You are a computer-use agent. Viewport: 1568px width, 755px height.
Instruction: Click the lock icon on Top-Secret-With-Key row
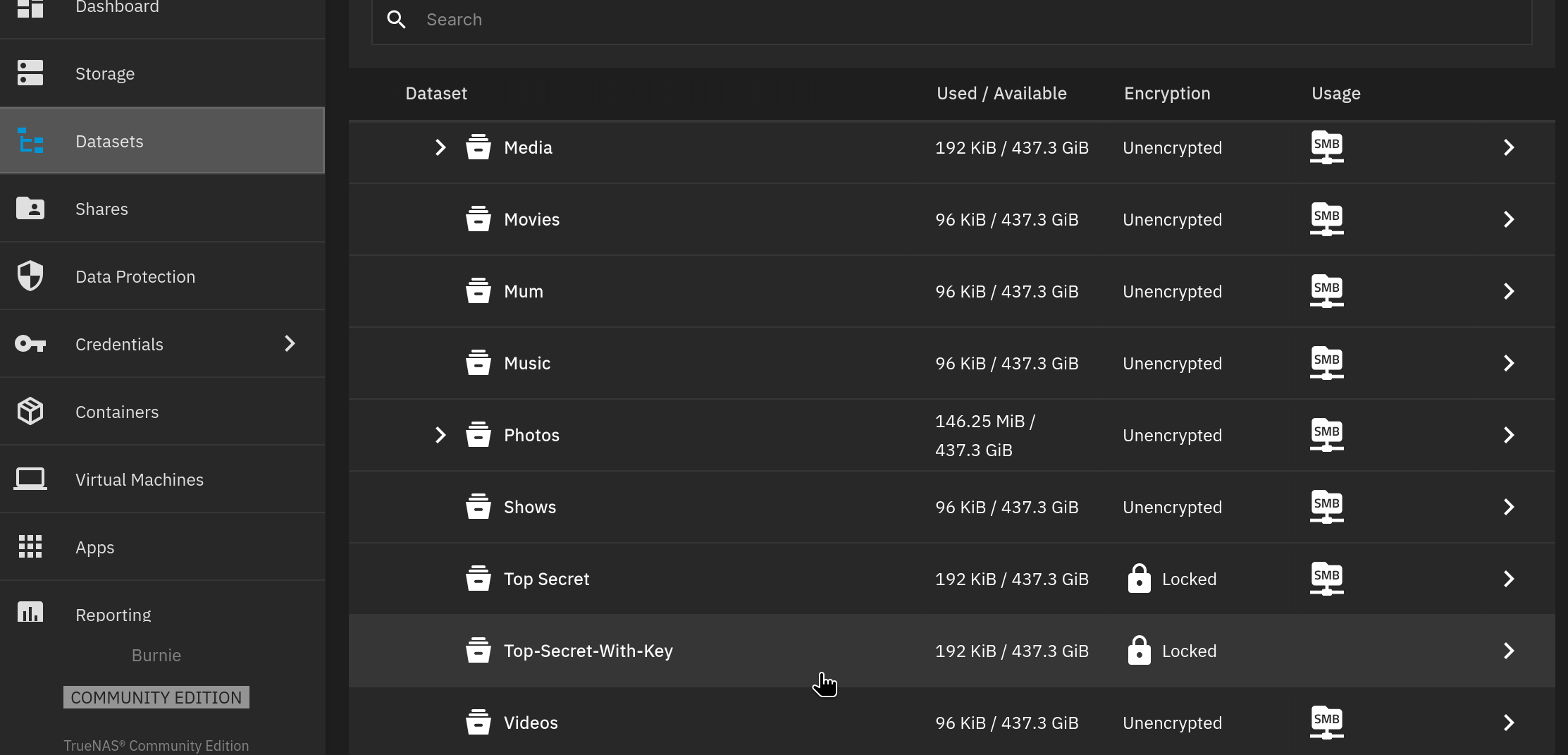1139,651
